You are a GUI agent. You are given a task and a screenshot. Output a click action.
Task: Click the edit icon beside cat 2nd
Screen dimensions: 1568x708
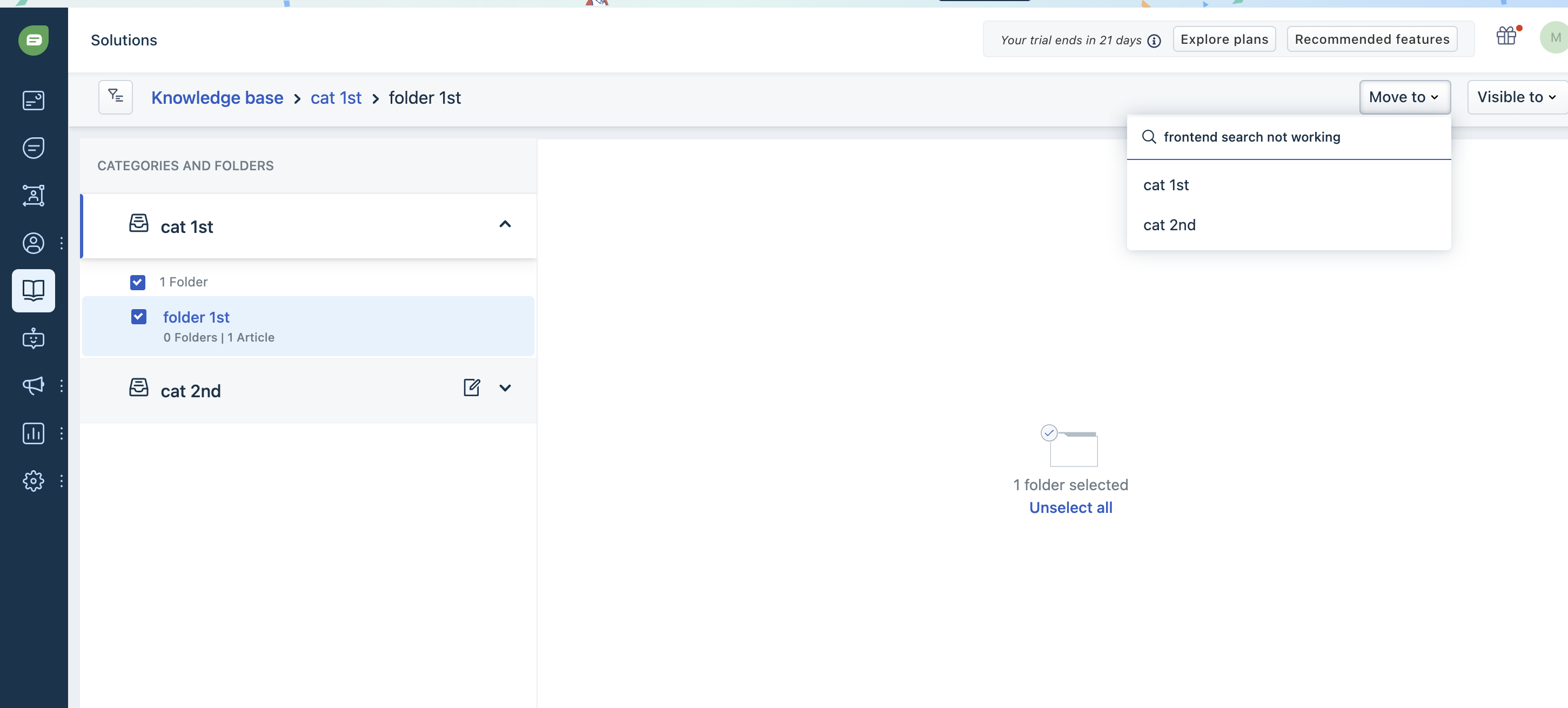click(472, 388)
